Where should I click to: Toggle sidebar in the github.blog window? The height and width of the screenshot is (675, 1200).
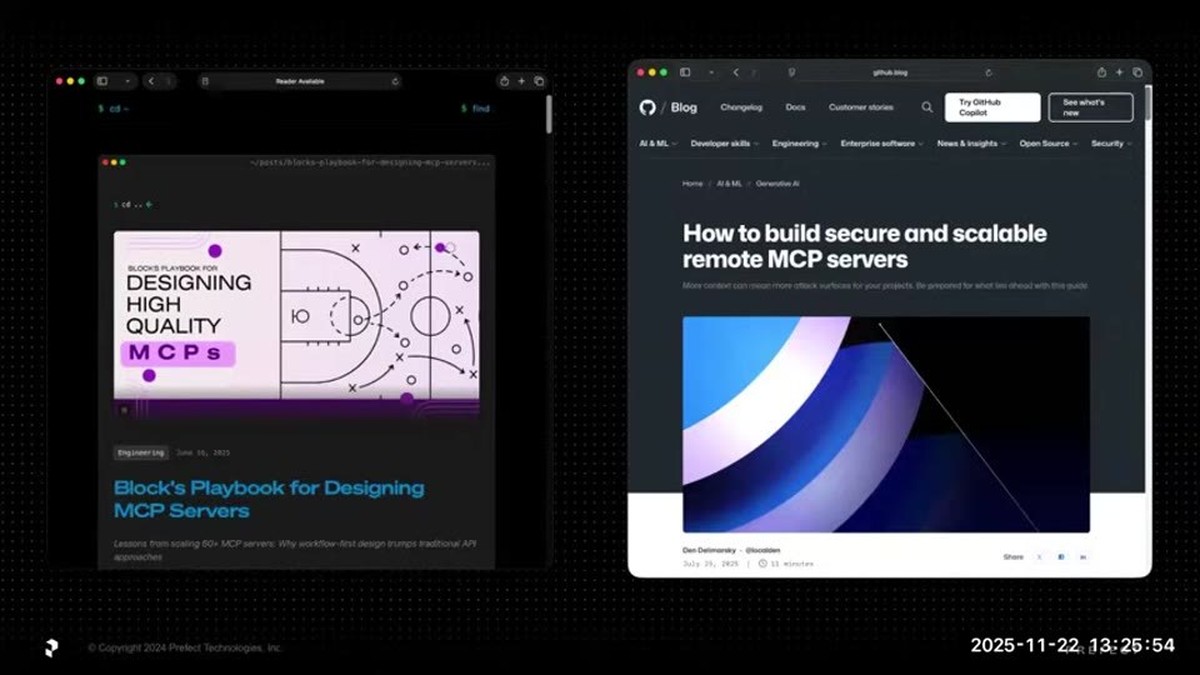685,72
